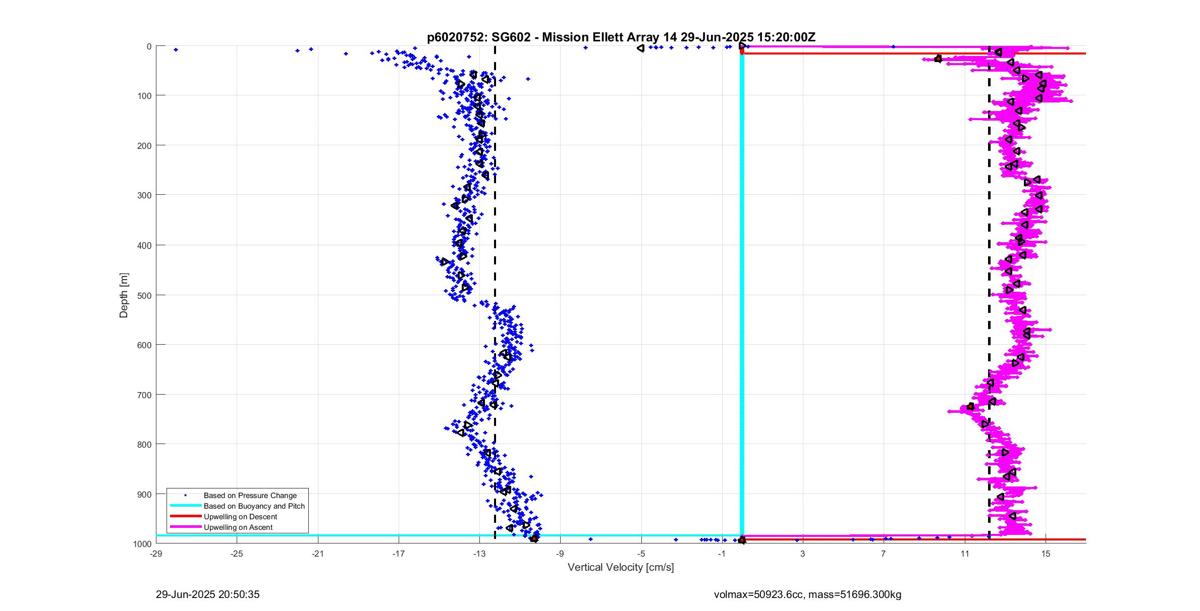Screen dimensions: 1200x611
Task: Click x-axis tick label '-17'
Action: click(398, 552)
